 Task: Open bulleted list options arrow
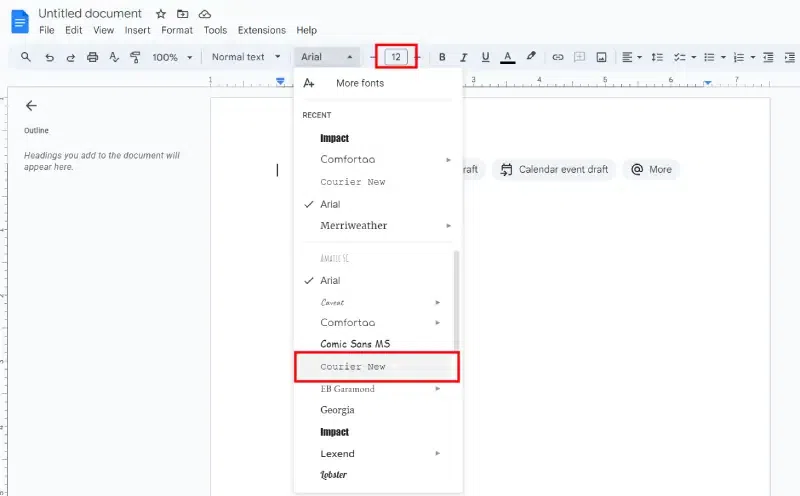pyautogui.click(x=723, y=57)
